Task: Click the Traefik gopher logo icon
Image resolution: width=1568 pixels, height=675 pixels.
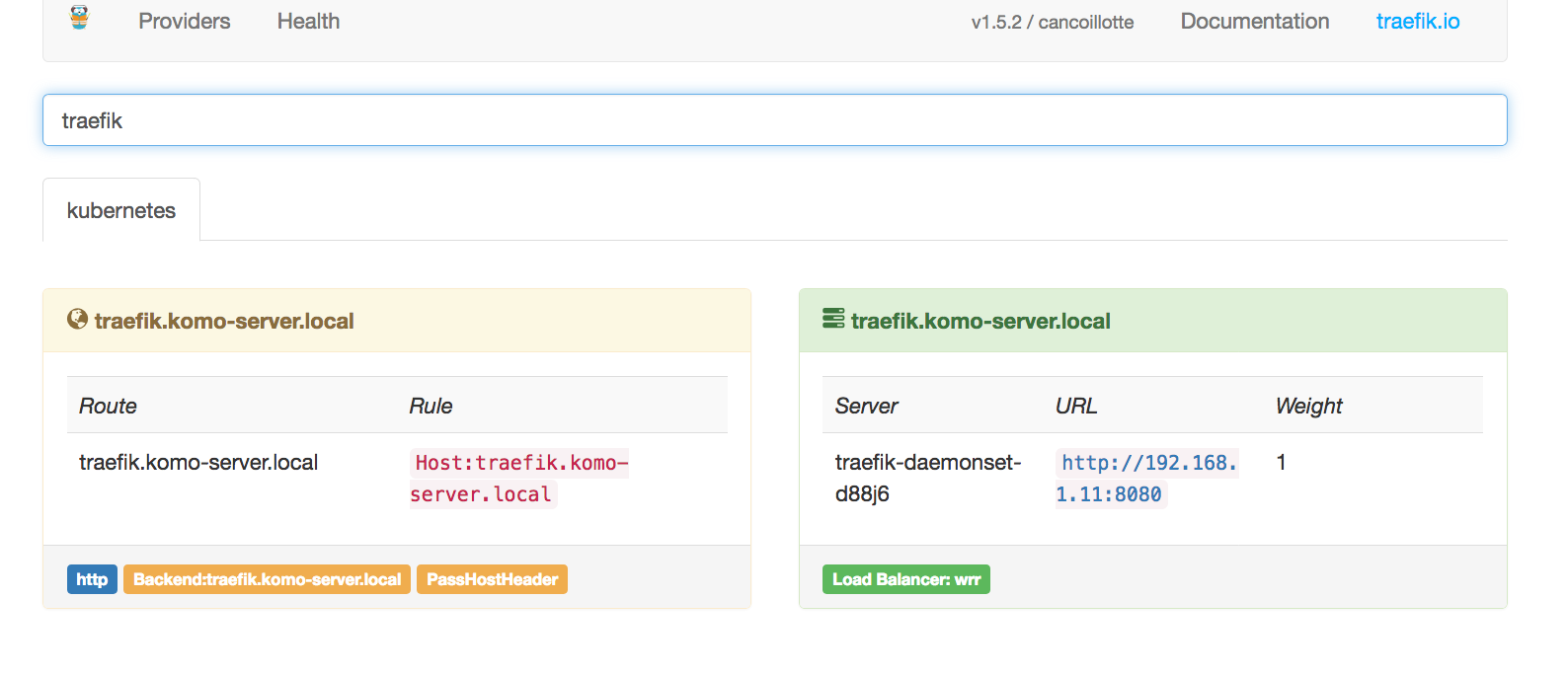Action: point(80,18)
